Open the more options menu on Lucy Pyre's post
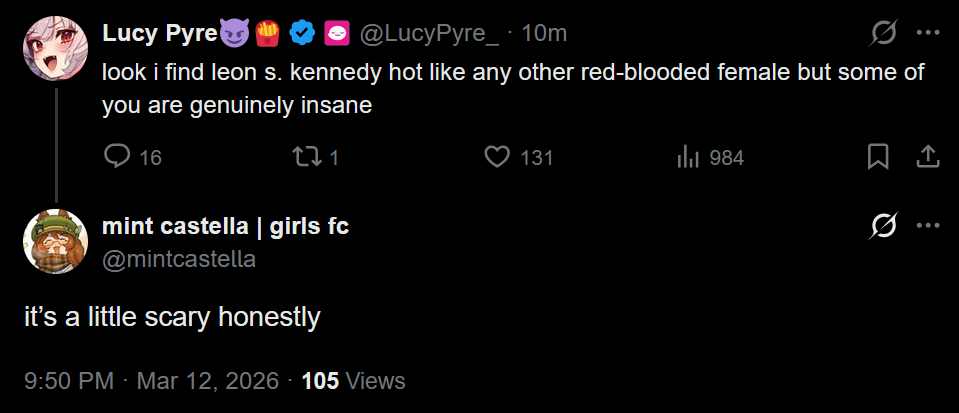The height and width of the screenshot is (413, 959). click(928, 33)
